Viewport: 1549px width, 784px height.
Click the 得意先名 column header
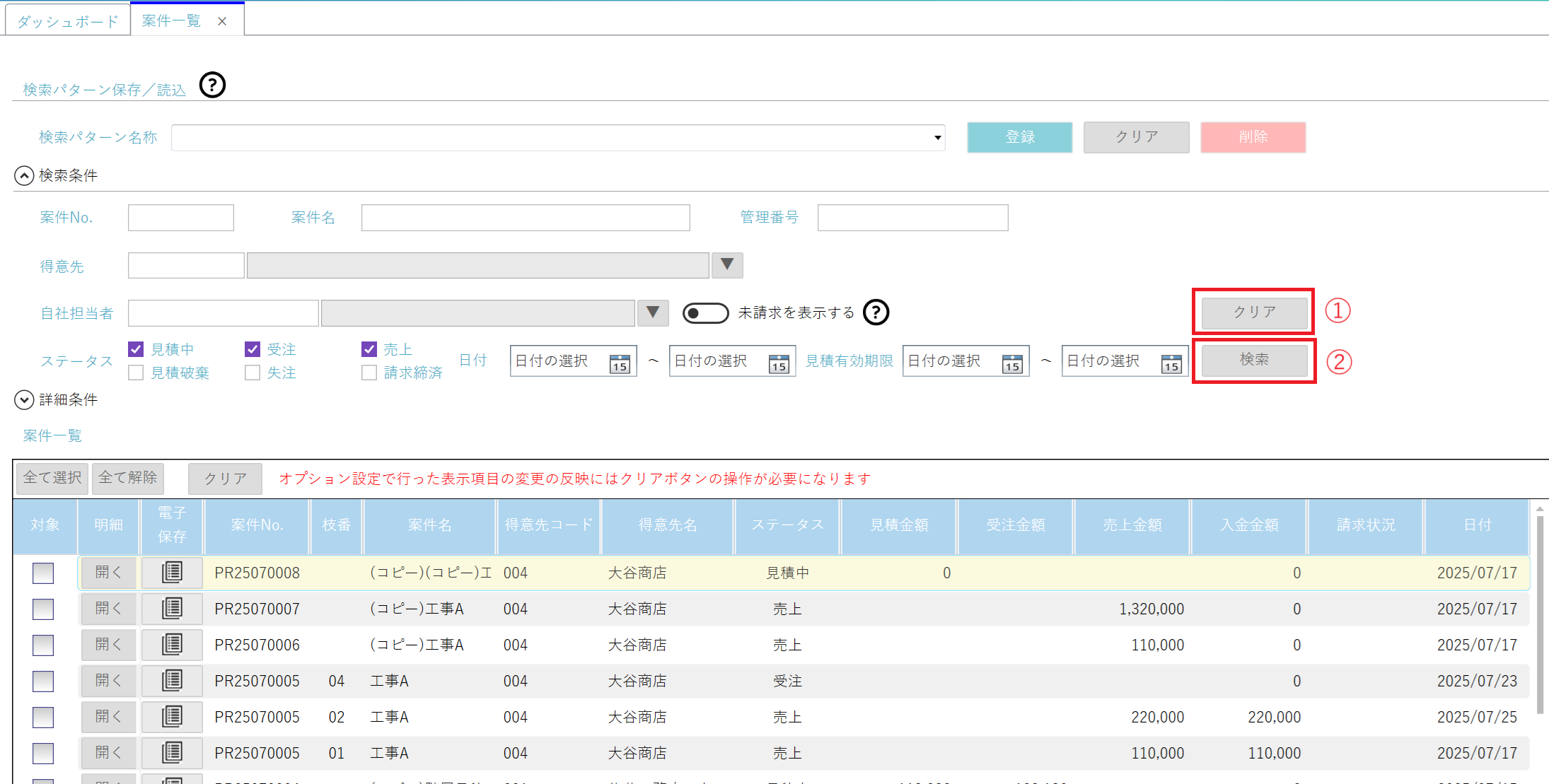[x=668, y=525]
